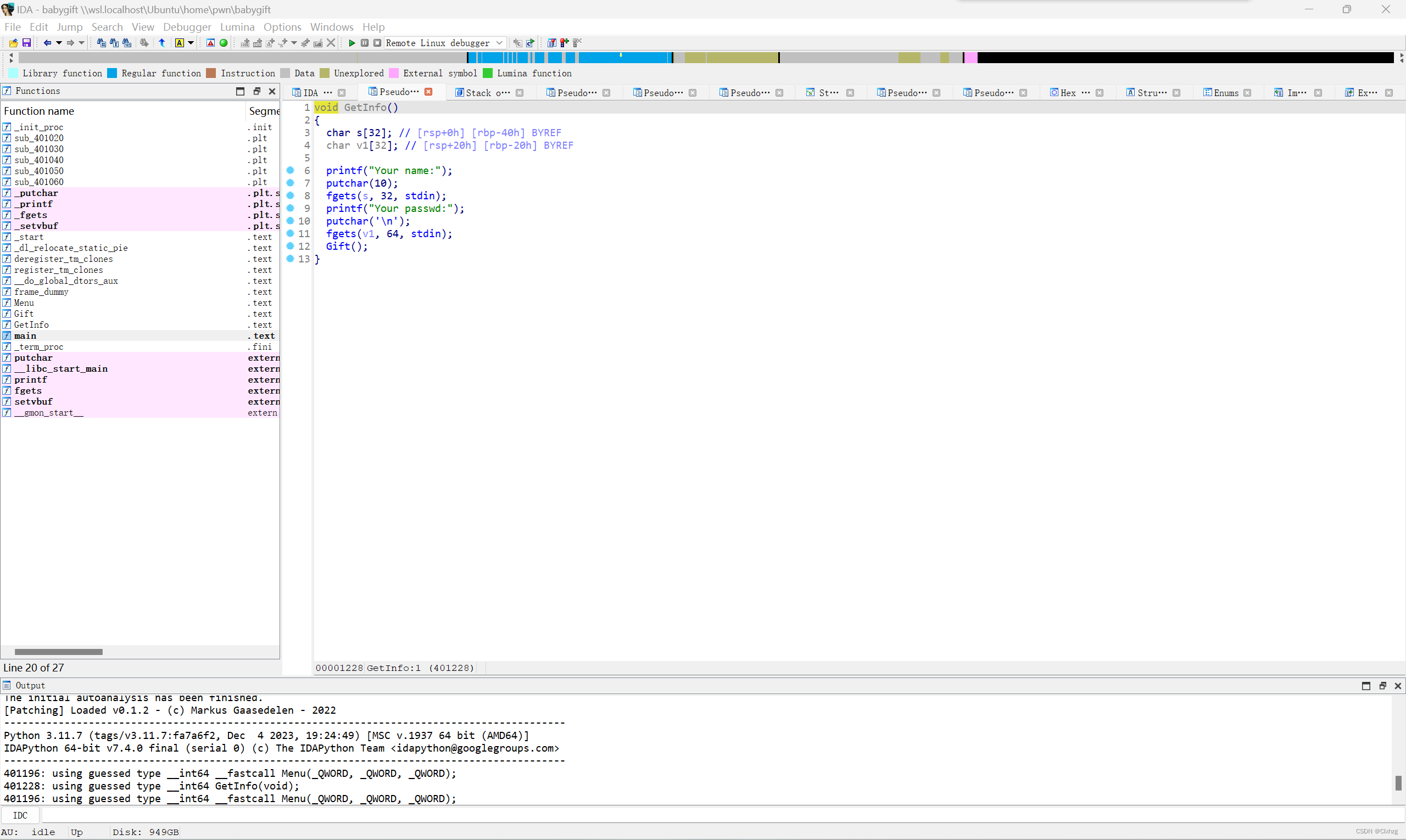The height and width of the screenshot is (840, 1406).
Task: Toggle breakpoint on line 6 printf
Action: pos(291,170)
